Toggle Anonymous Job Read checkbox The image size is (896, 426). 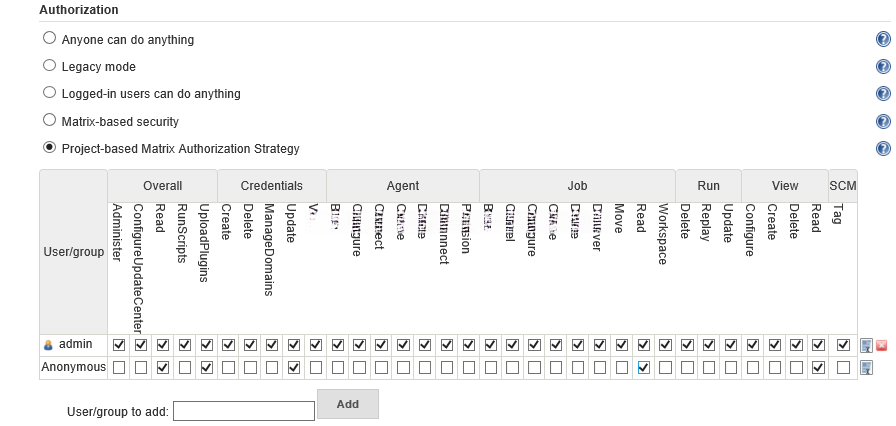pos(643,368)
